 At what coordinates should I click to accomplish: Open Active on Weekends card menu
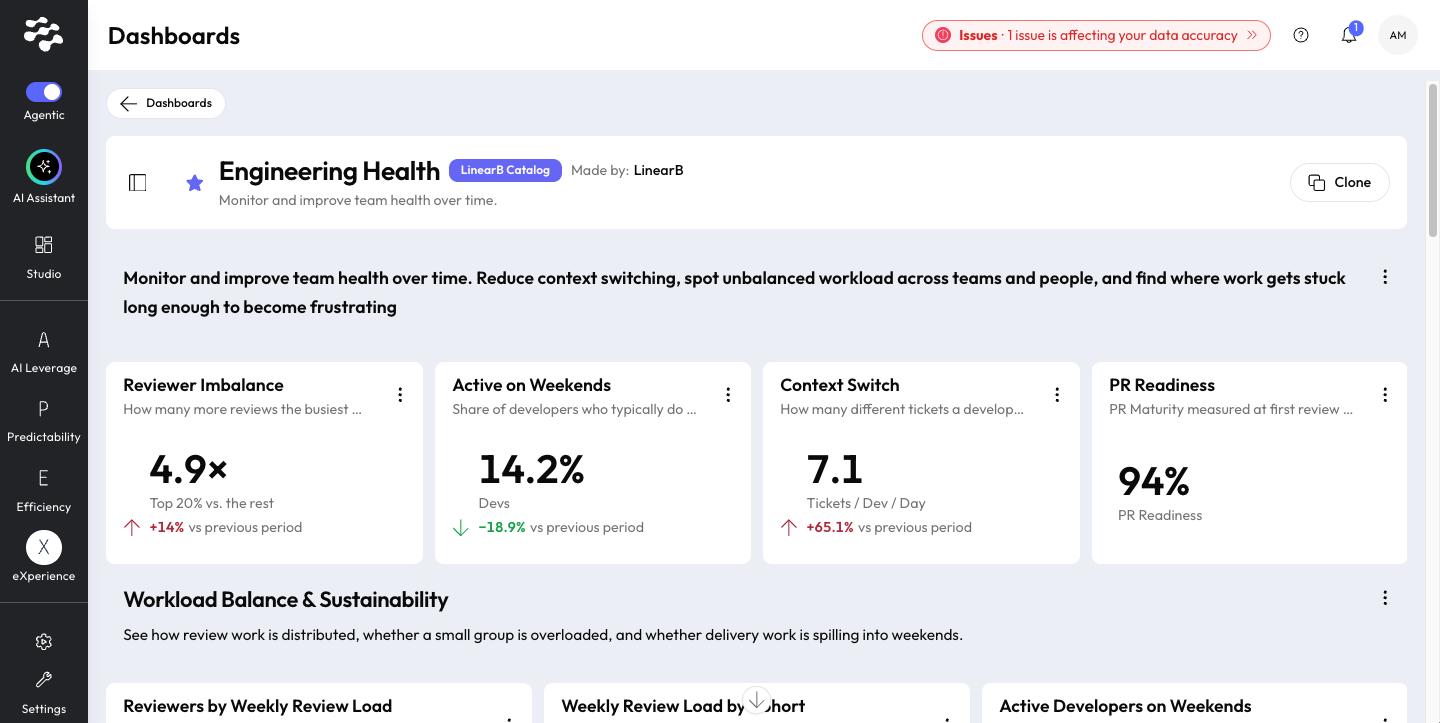(728, 395)
